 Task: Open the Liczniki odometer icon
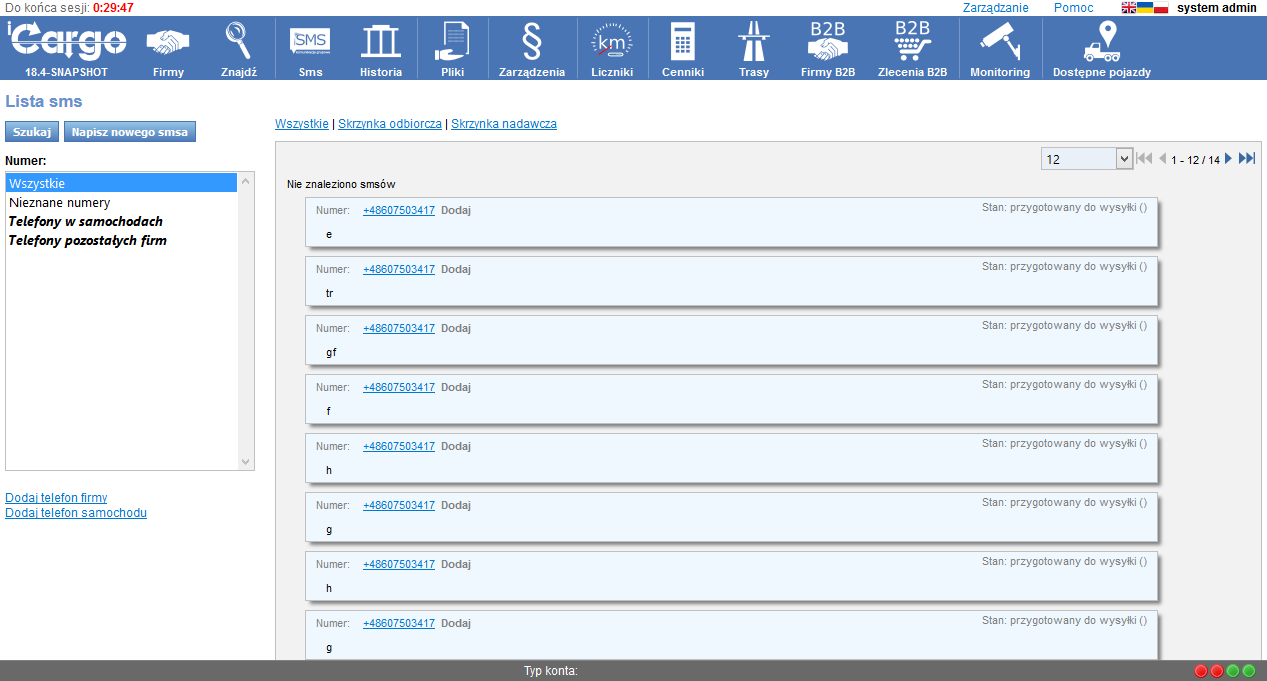tap(612, 43)
